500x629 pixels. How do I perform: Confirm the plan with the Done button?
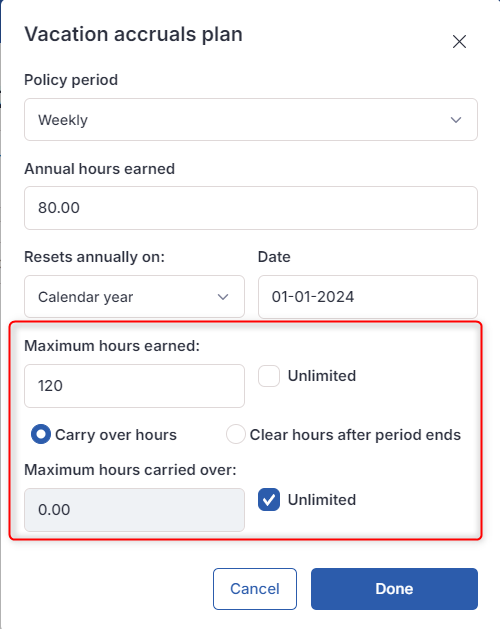click(394, 589)
